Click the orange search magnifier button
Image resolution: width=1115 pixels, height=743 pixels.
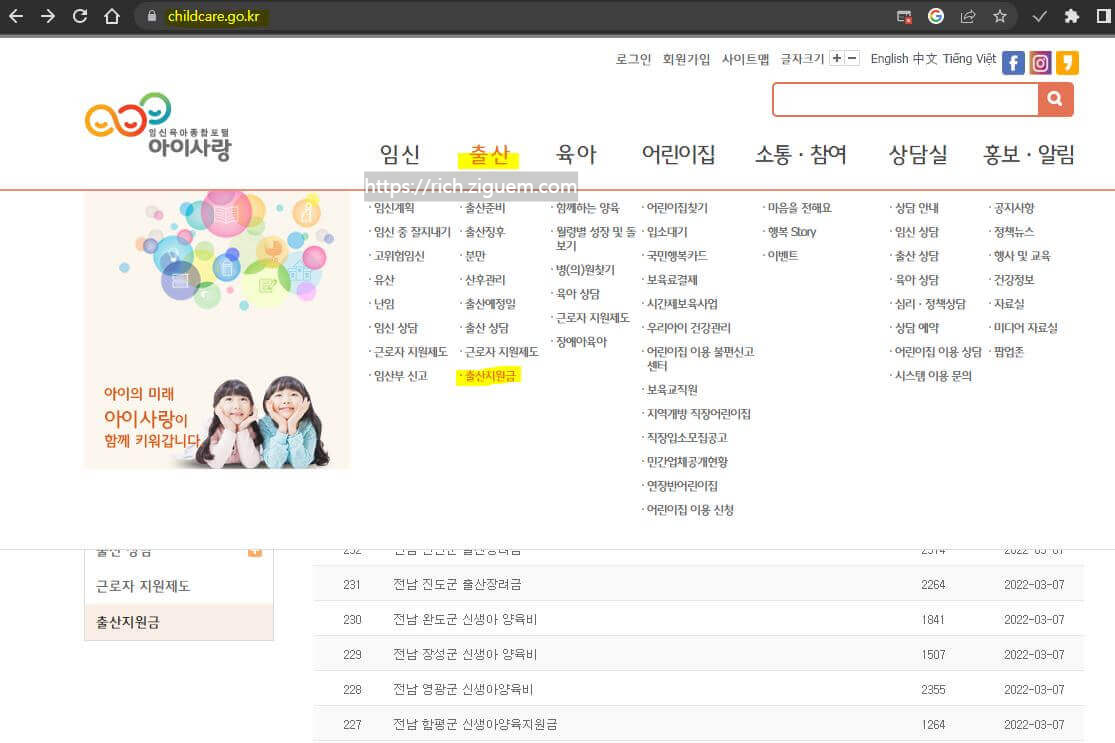(1055, 99)
